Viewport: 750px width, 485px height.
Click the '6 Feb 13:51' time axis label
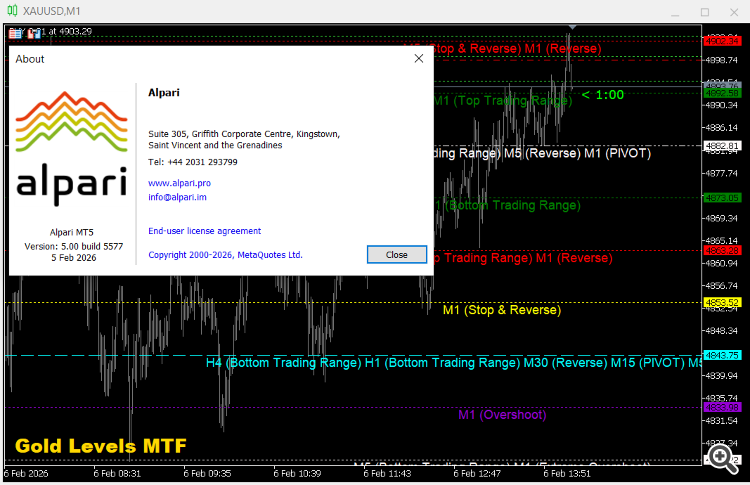click(567, 474)
